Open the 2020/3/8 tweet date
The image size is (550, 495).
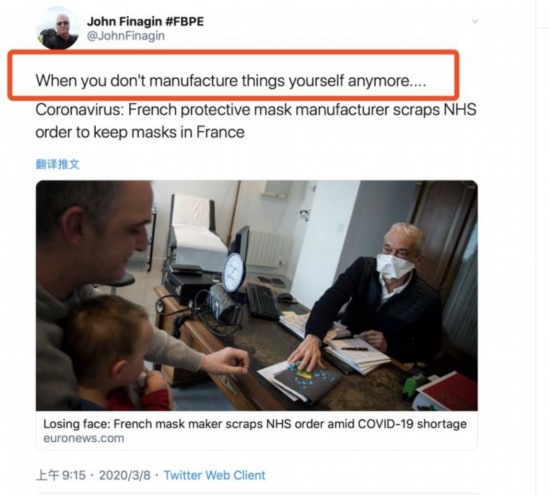125,475
